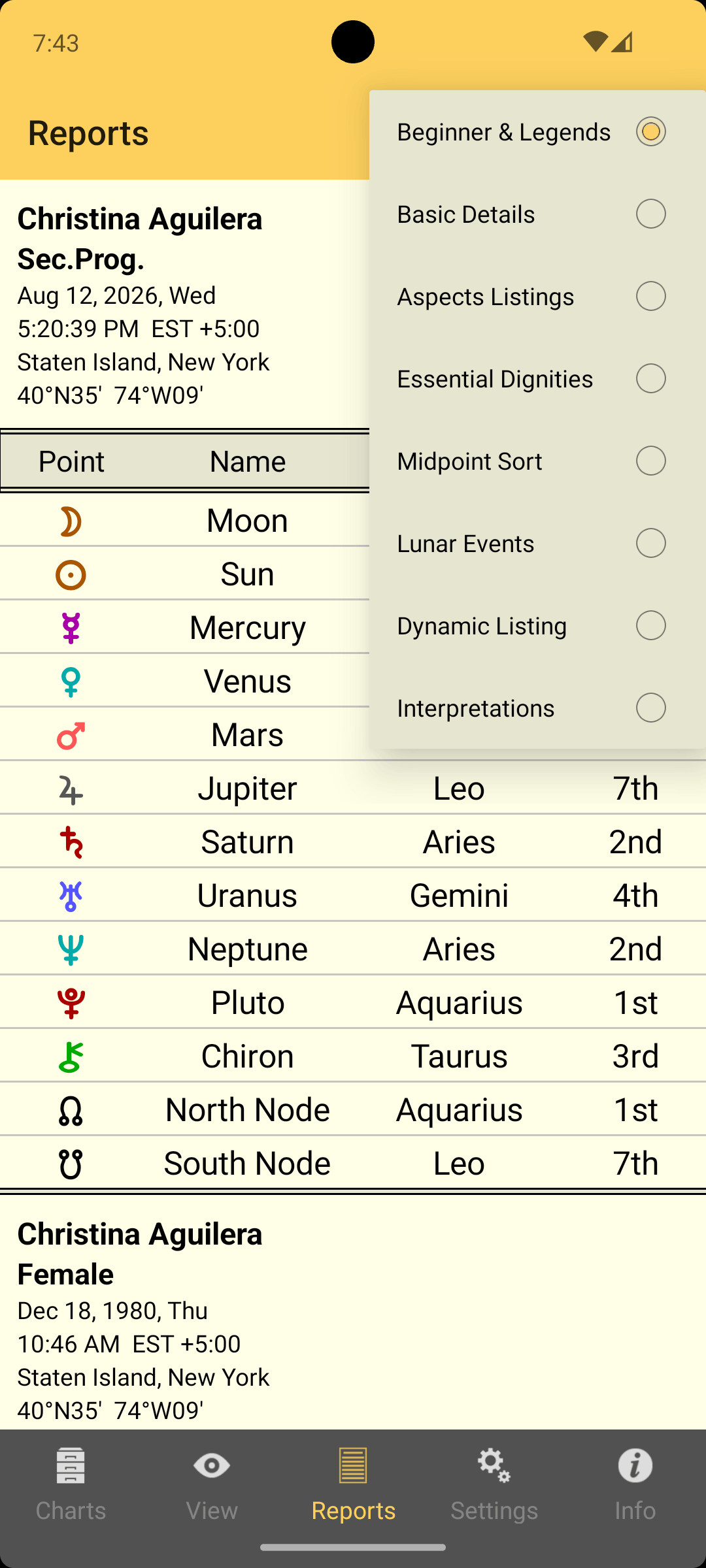Tap the Mercury symbol glyph
The width and height of the screenshot is (706, 1568).
(71, 629)
